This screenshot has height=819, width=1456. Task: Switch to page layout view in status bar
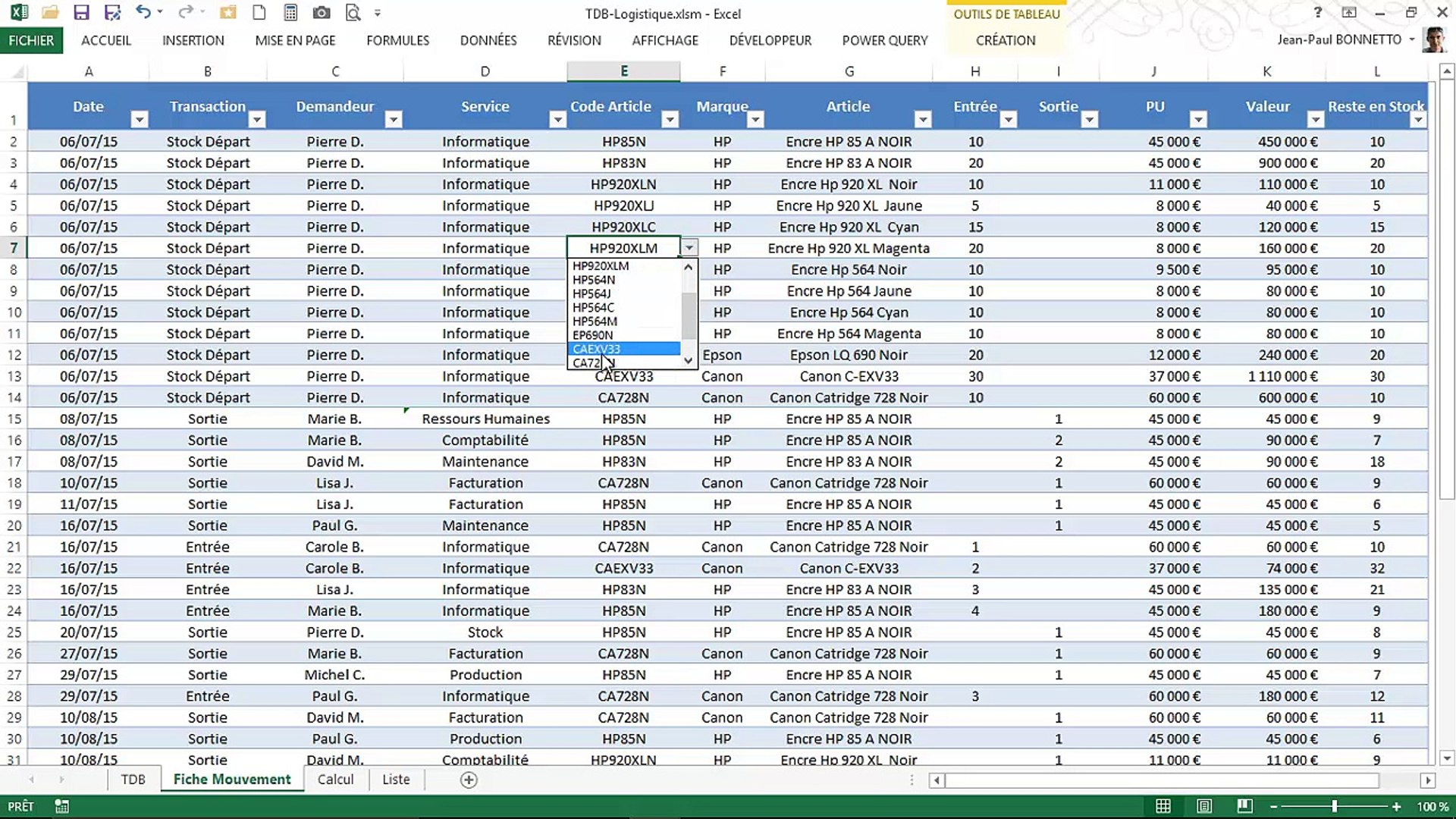pos(1203,806)
